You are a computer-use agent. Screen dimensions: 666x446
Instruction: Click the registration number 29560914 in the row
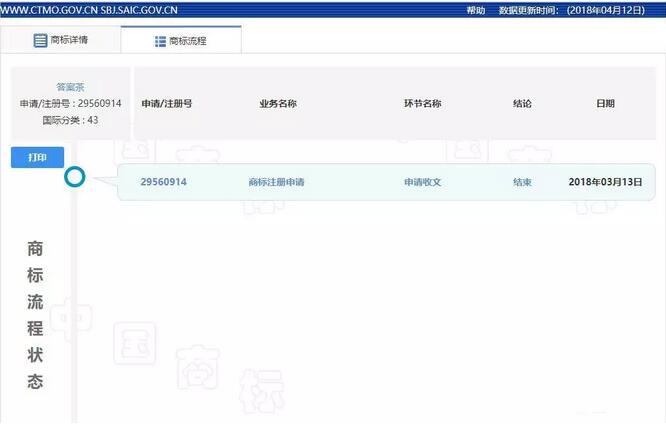(164, 182)
